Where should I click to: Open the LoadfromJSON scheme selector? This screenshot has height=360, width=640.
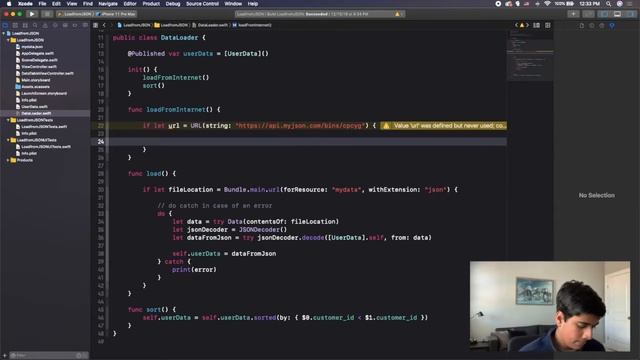[x=75, y=14]
